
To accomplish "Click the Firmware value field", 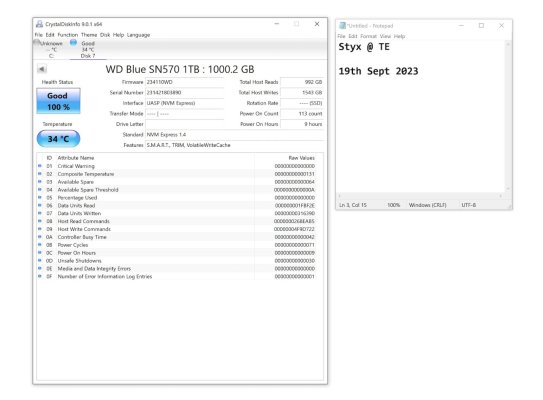I will click(185, 82).
